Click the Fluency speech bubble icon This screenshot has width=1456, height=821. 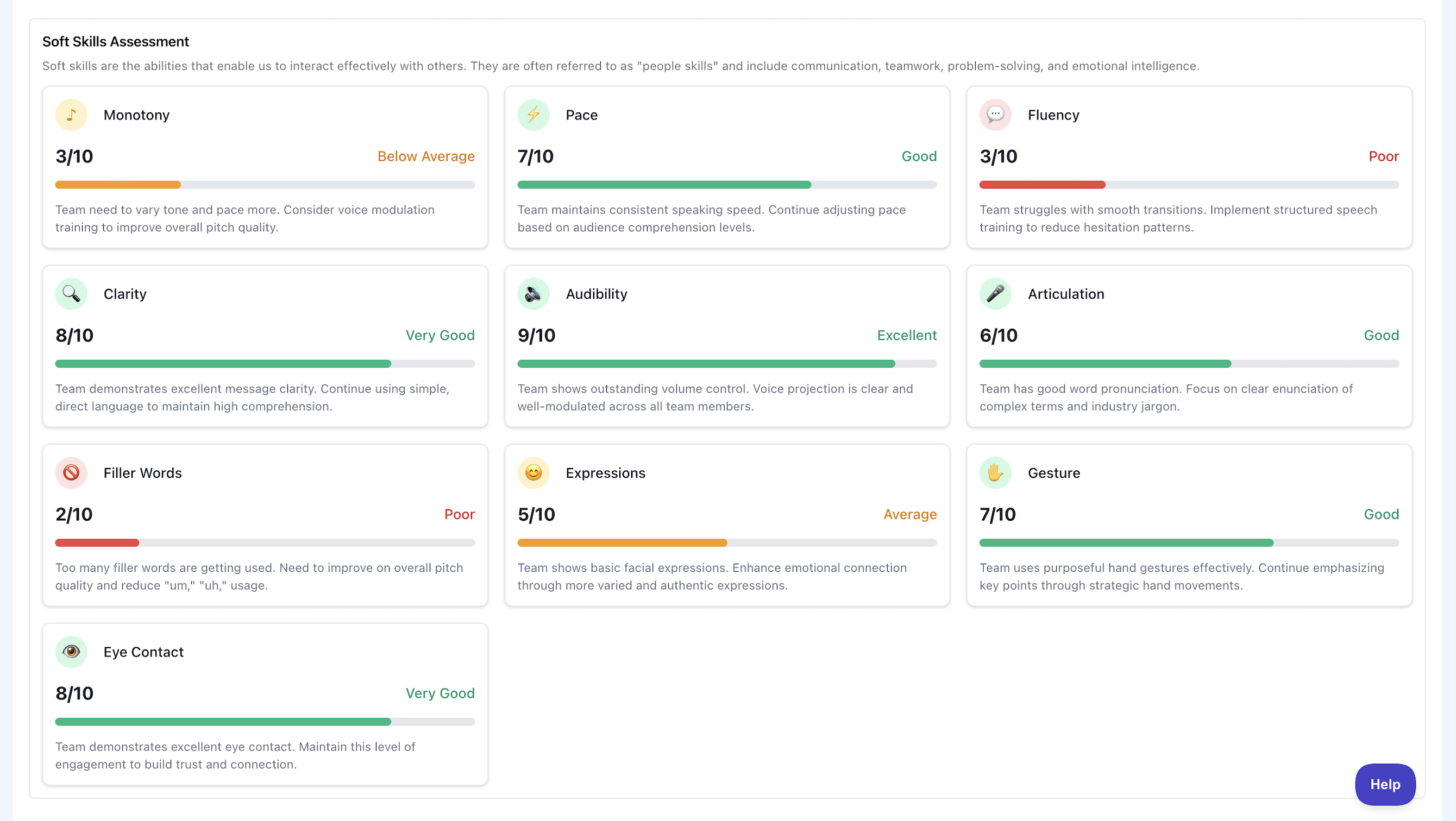995,115
